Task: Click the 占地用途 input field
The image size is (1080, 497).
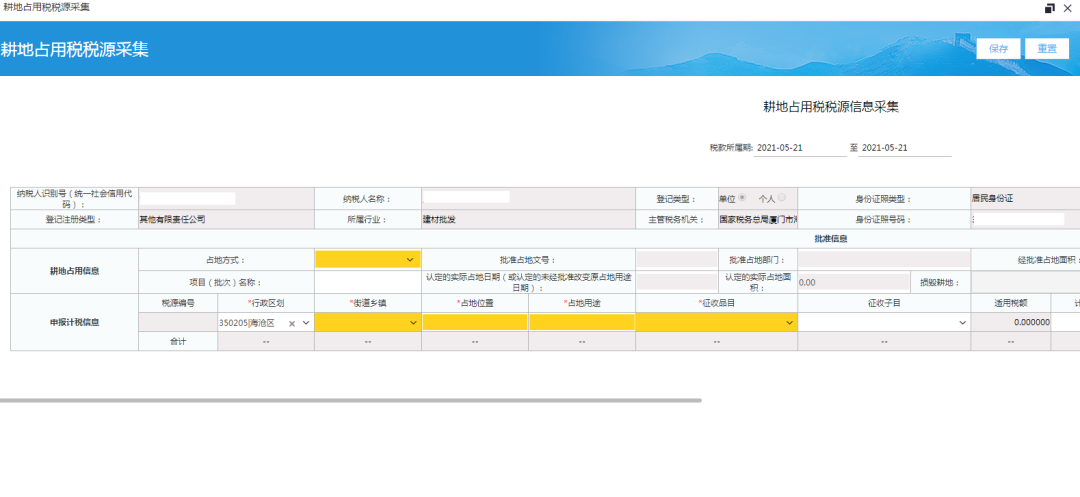Action: coord(582,322)
